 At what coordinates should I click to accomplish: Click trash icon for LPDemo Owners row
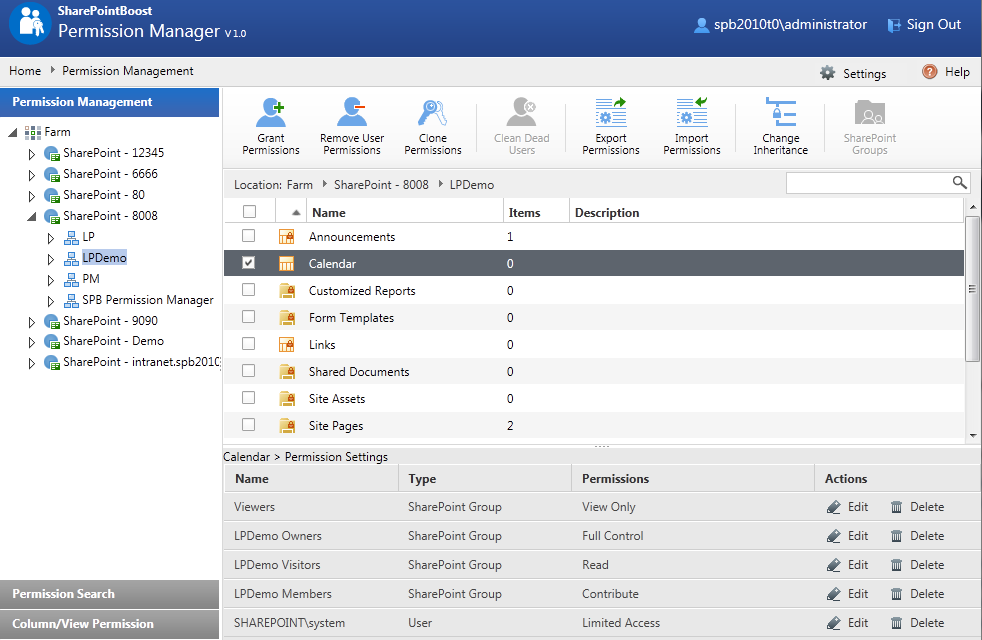896,536
